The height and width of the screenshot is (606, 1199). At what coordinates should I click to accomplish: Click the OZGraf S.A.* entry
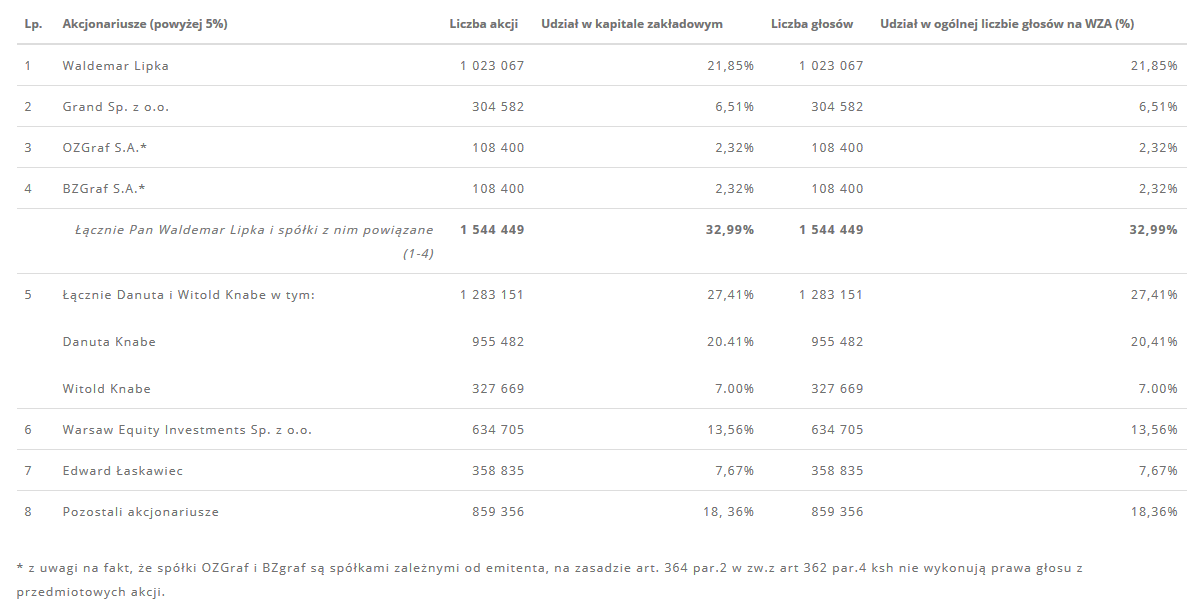click(x=104, y=147)
